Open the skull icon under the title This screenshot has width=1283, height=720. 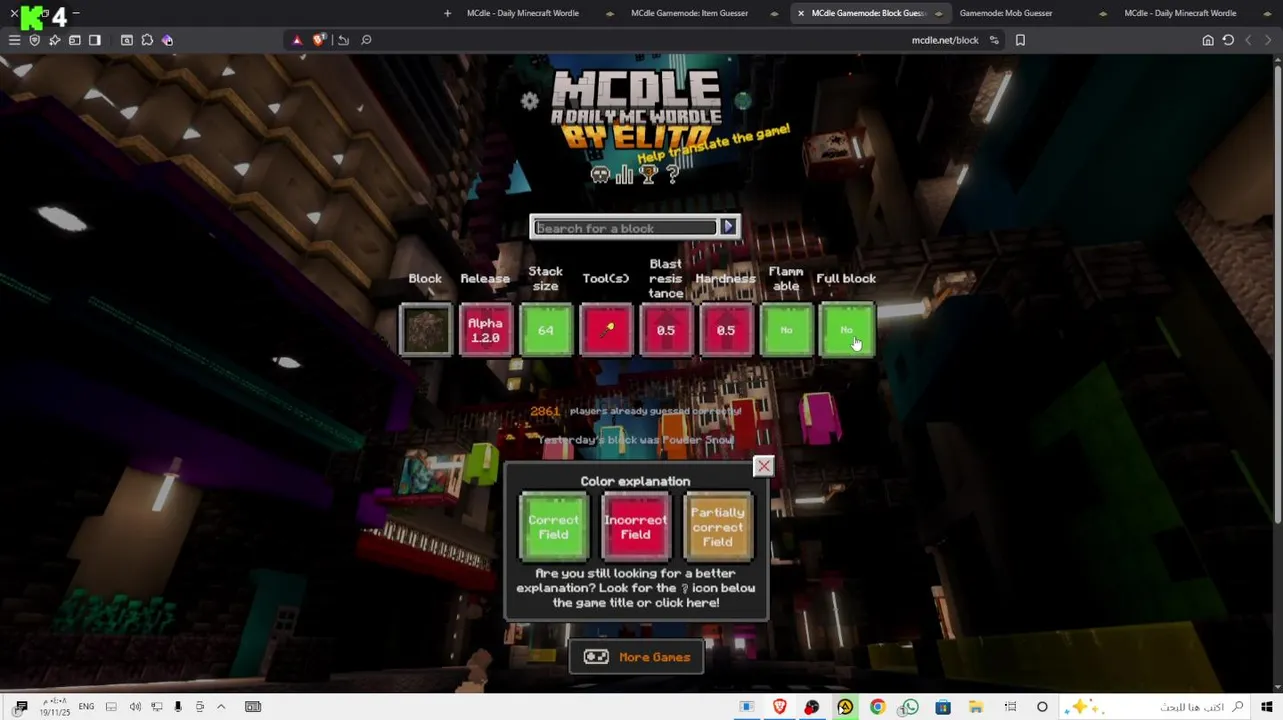600,175
